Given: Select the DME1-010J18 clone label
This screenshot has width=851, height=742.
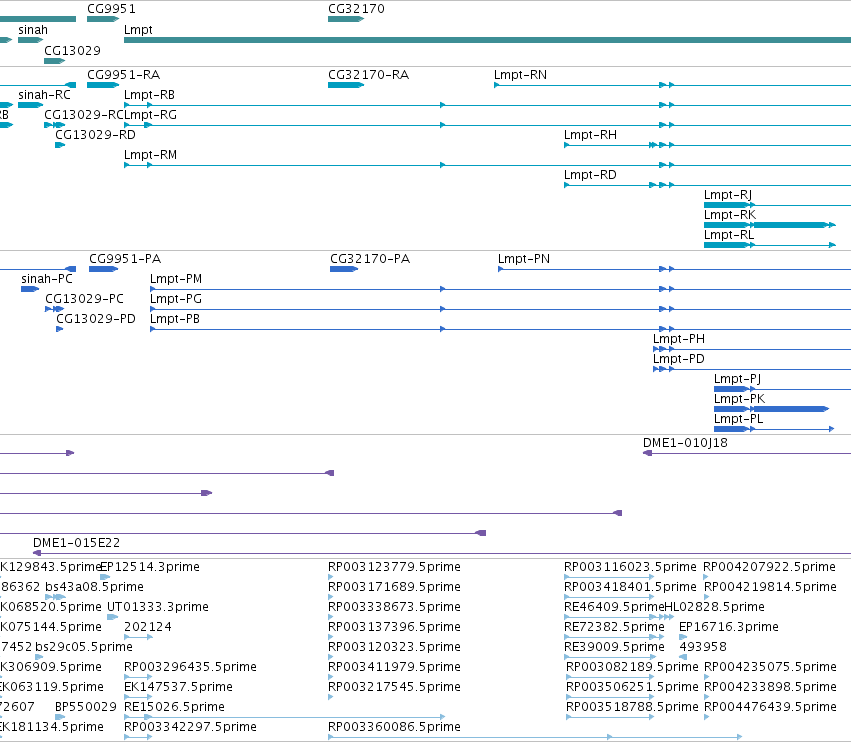Looking at the screenshot, I should coord(685,442).
